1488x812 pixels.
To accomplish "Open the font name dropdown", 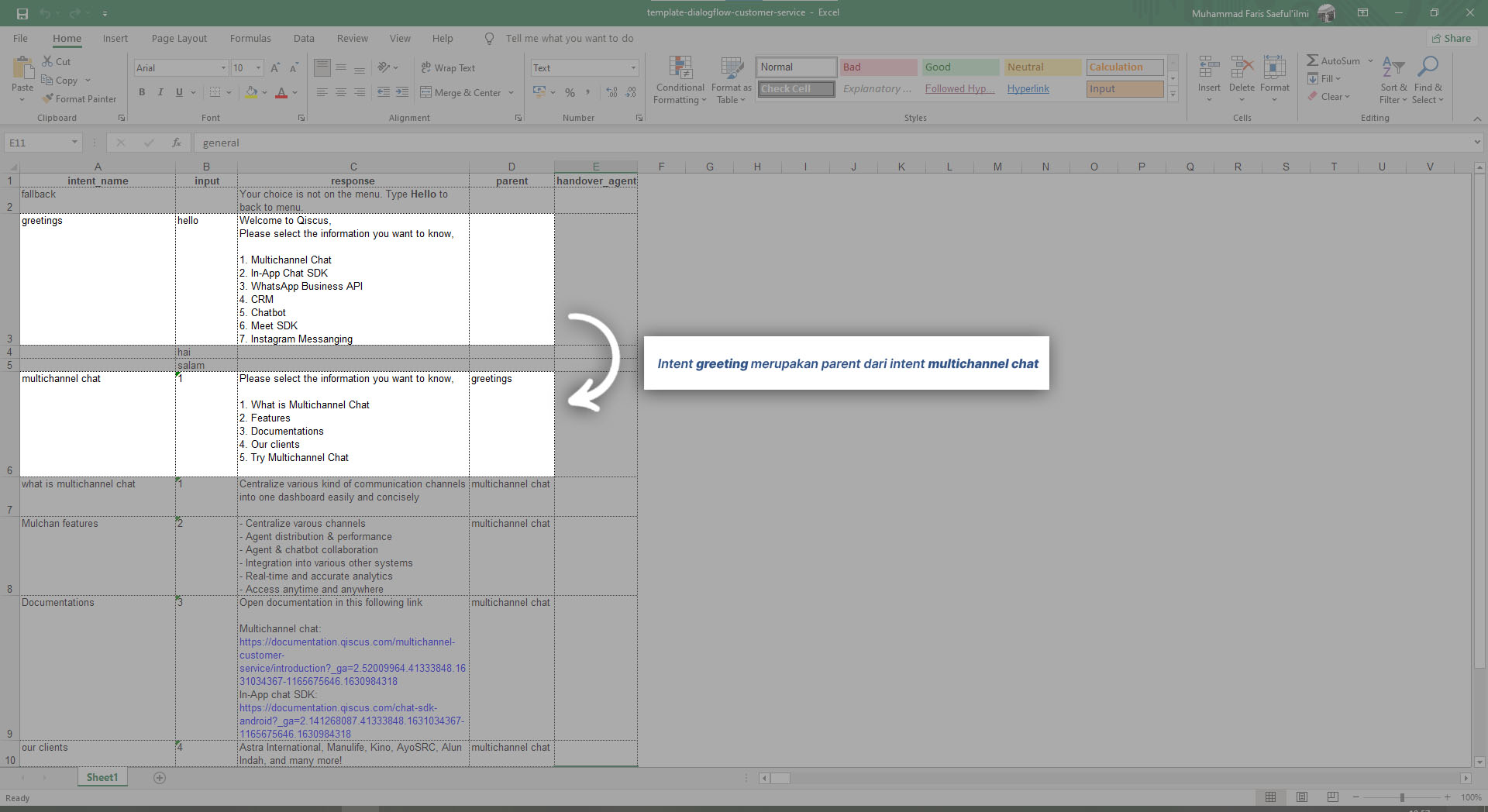I will 222,68.
